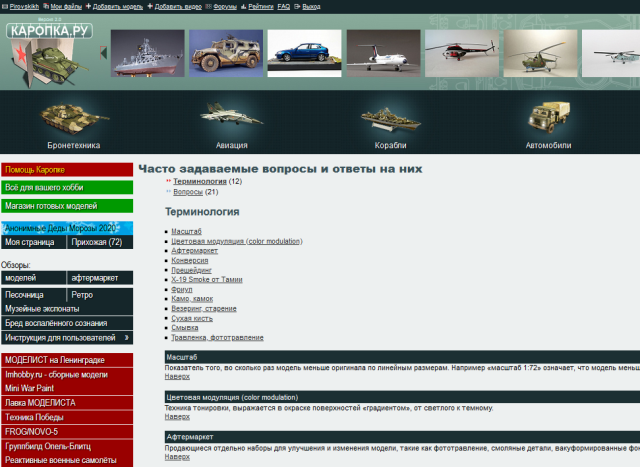This screenshot has height=467, width=640.
Task: Open the Прешейдинг term link
Action: coord(191,270)
